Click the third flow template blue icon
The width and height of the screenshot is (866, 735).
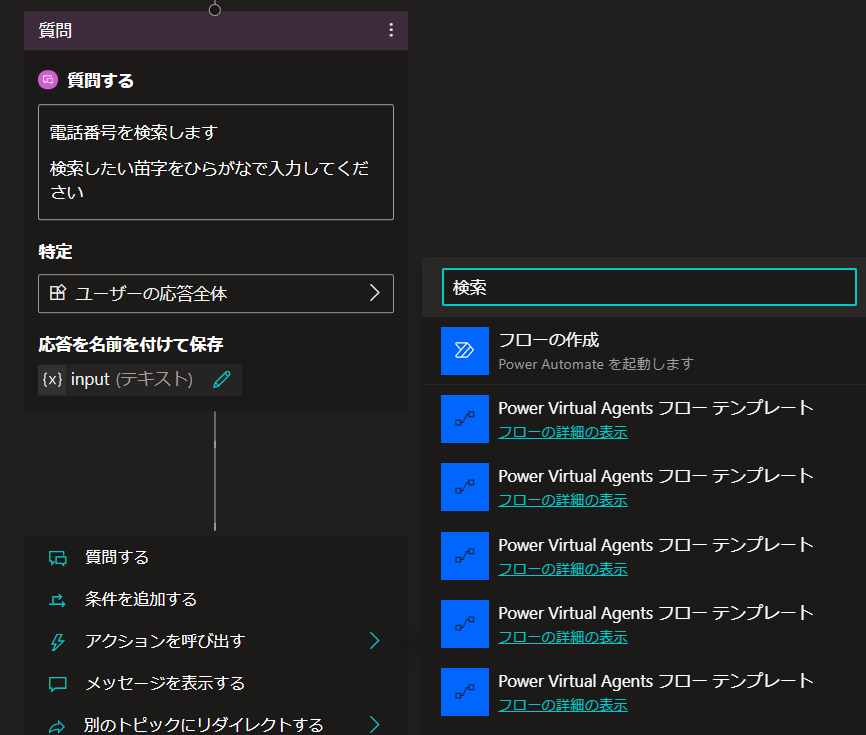464,556
